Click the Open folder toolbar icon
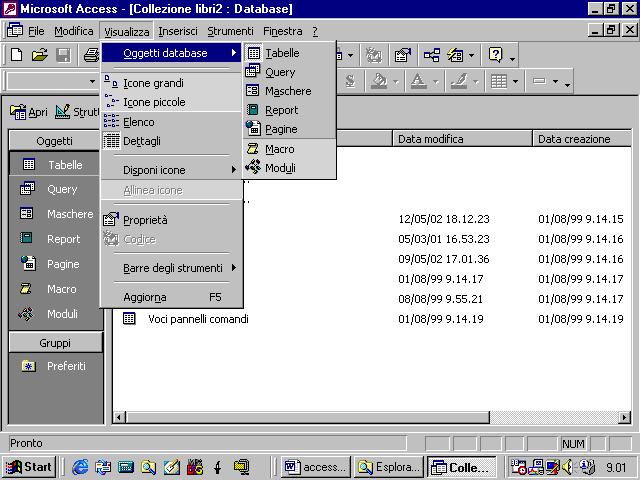The height and width of the screenshot is (480, 640). tap(40, 55)
